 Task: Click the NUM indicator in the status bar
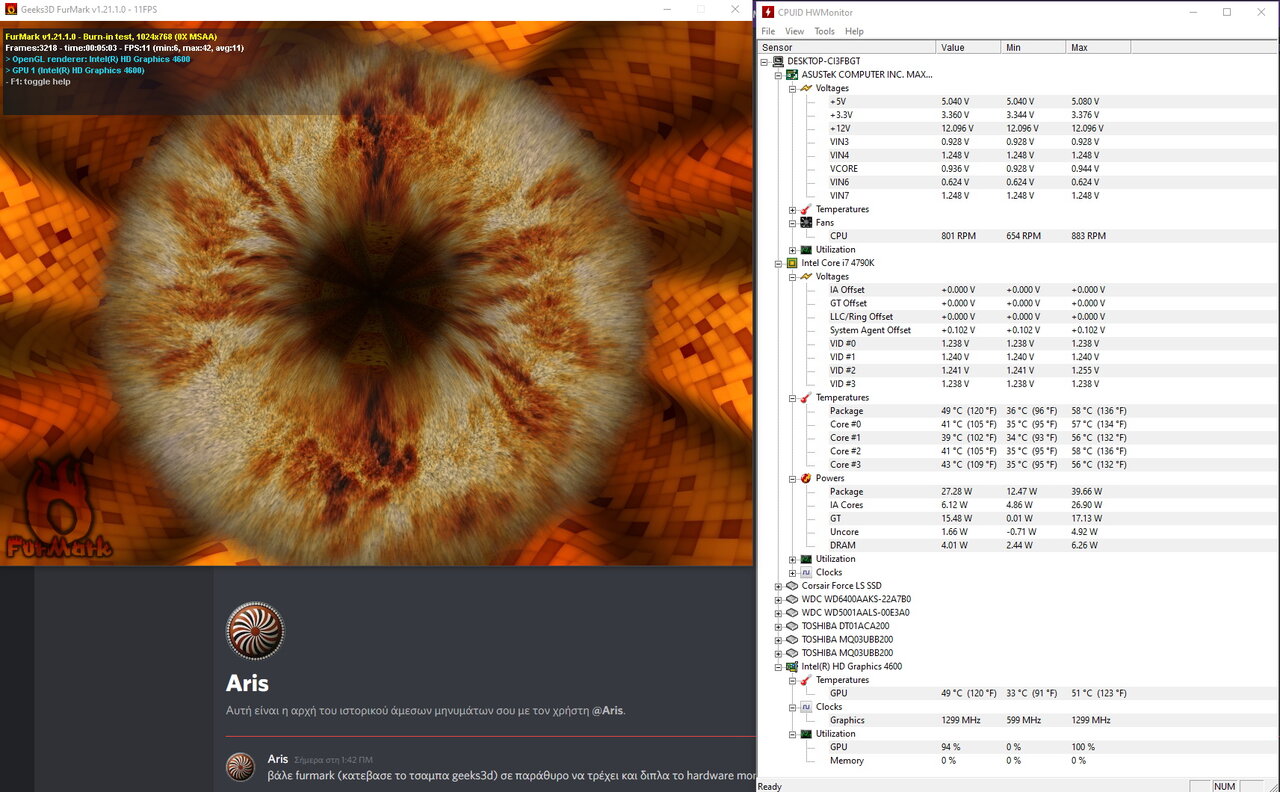pyautogui.click(x=1225, y=786)
